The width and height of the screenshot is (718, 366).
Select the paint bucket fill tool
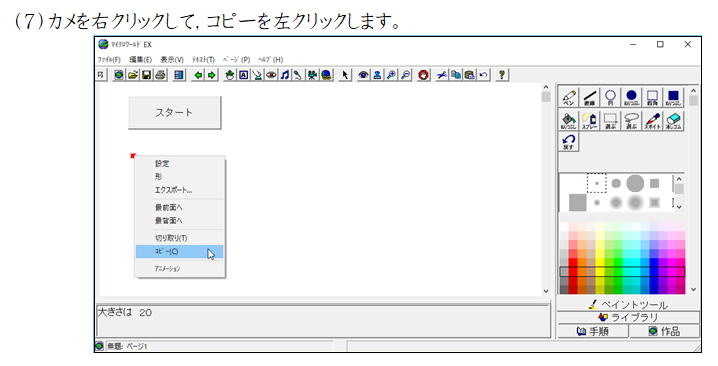click(x=569, y=121)
